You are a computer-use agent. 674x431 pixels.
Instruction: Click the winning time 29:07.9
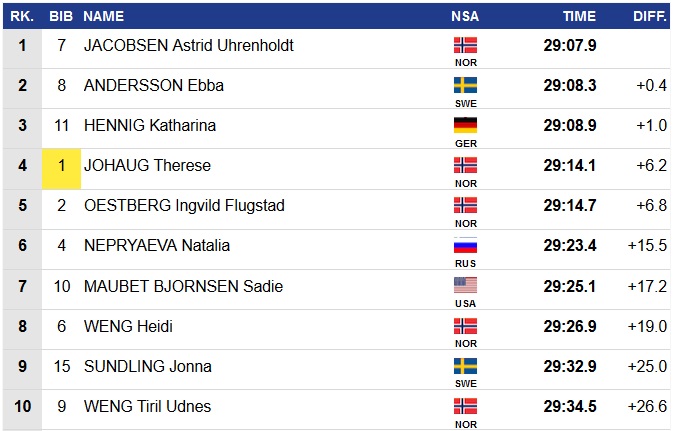coord(570,46)
